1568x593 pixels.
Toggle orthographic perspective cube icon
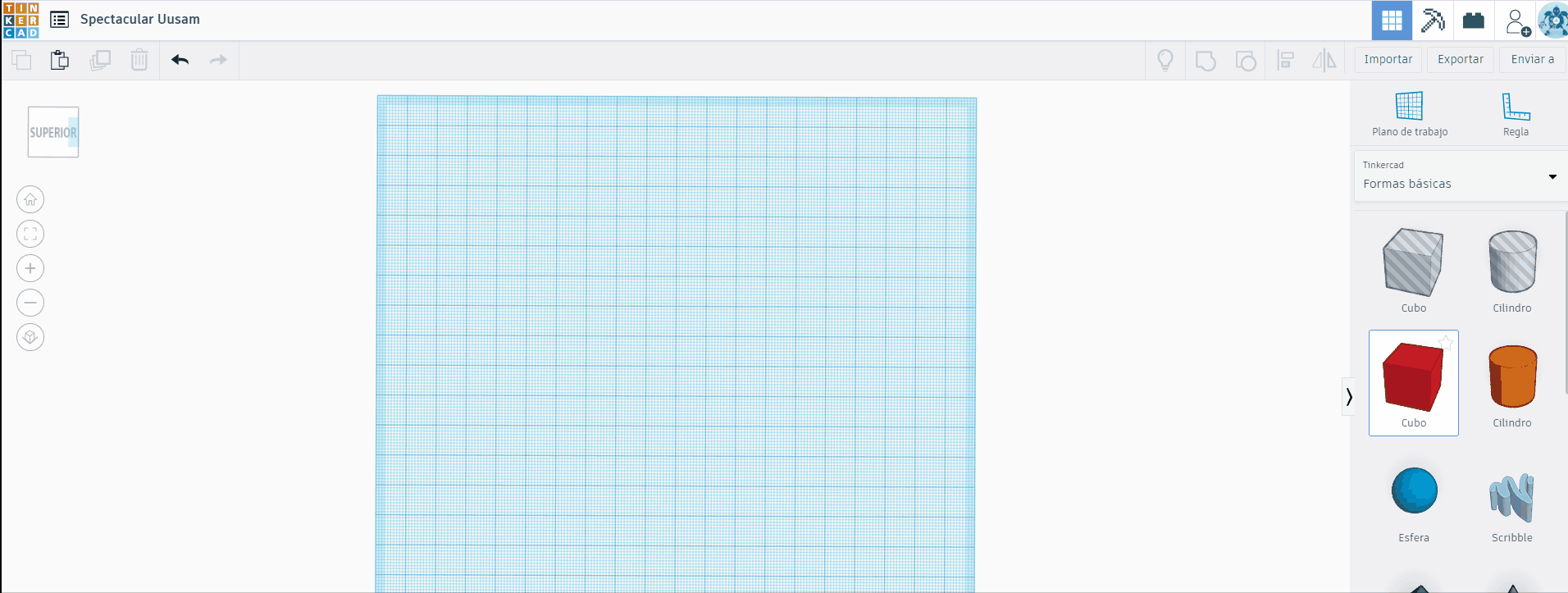click(30, 337)
